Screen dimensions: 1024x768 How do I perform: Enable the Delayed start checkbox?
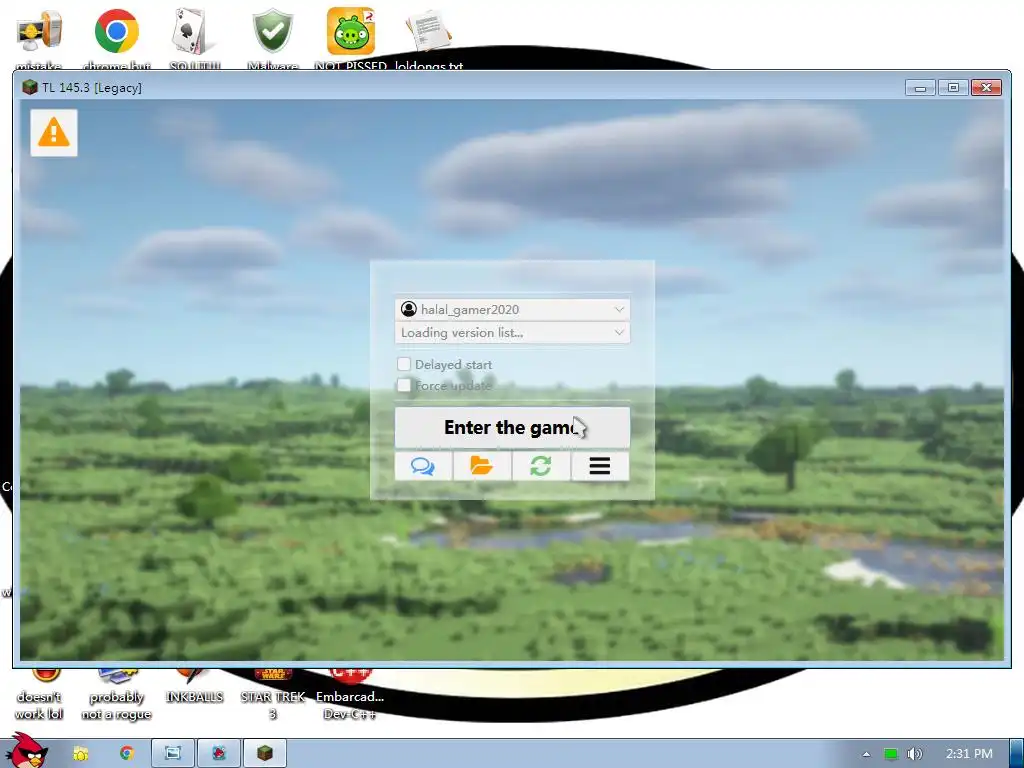tap(404, 364)
